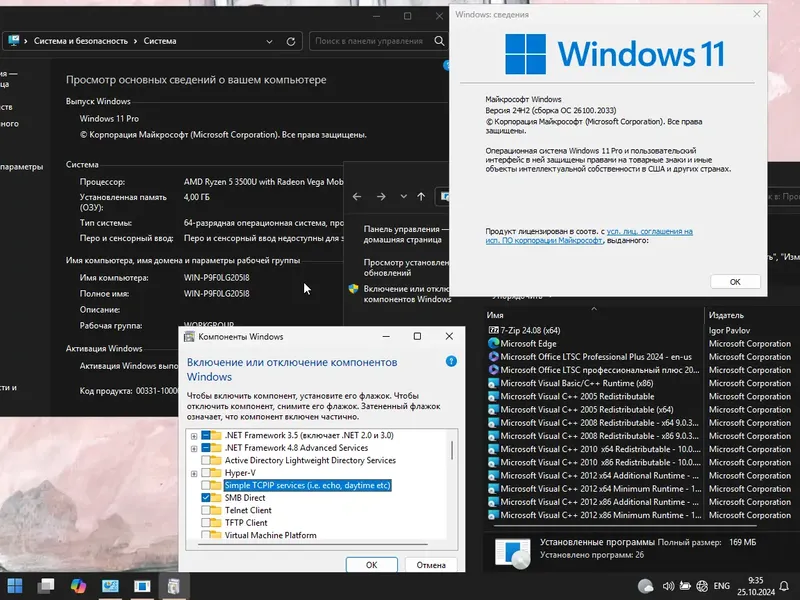Viewport: 800px width, 600px height.
Task: Enable Simple TCPIP services checkbox
Action: tap(206, 485)
